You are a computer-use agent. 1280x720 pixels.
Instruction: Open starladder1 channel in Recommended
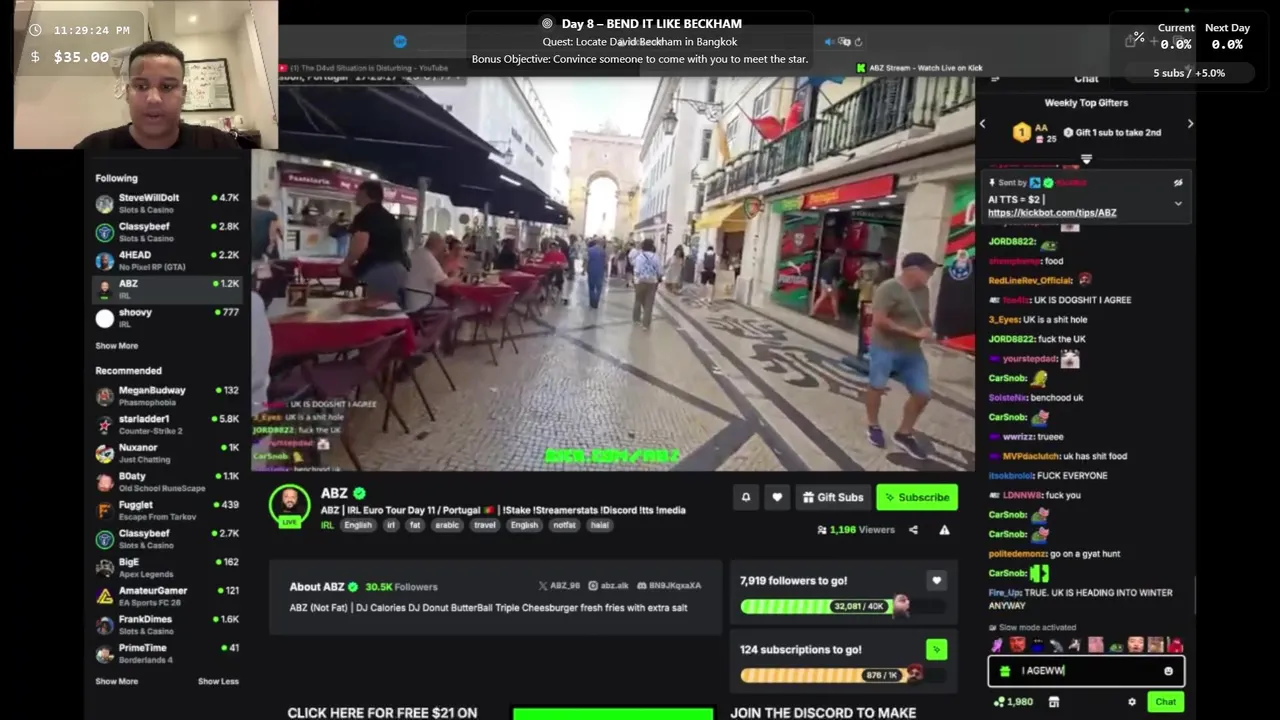168,424
